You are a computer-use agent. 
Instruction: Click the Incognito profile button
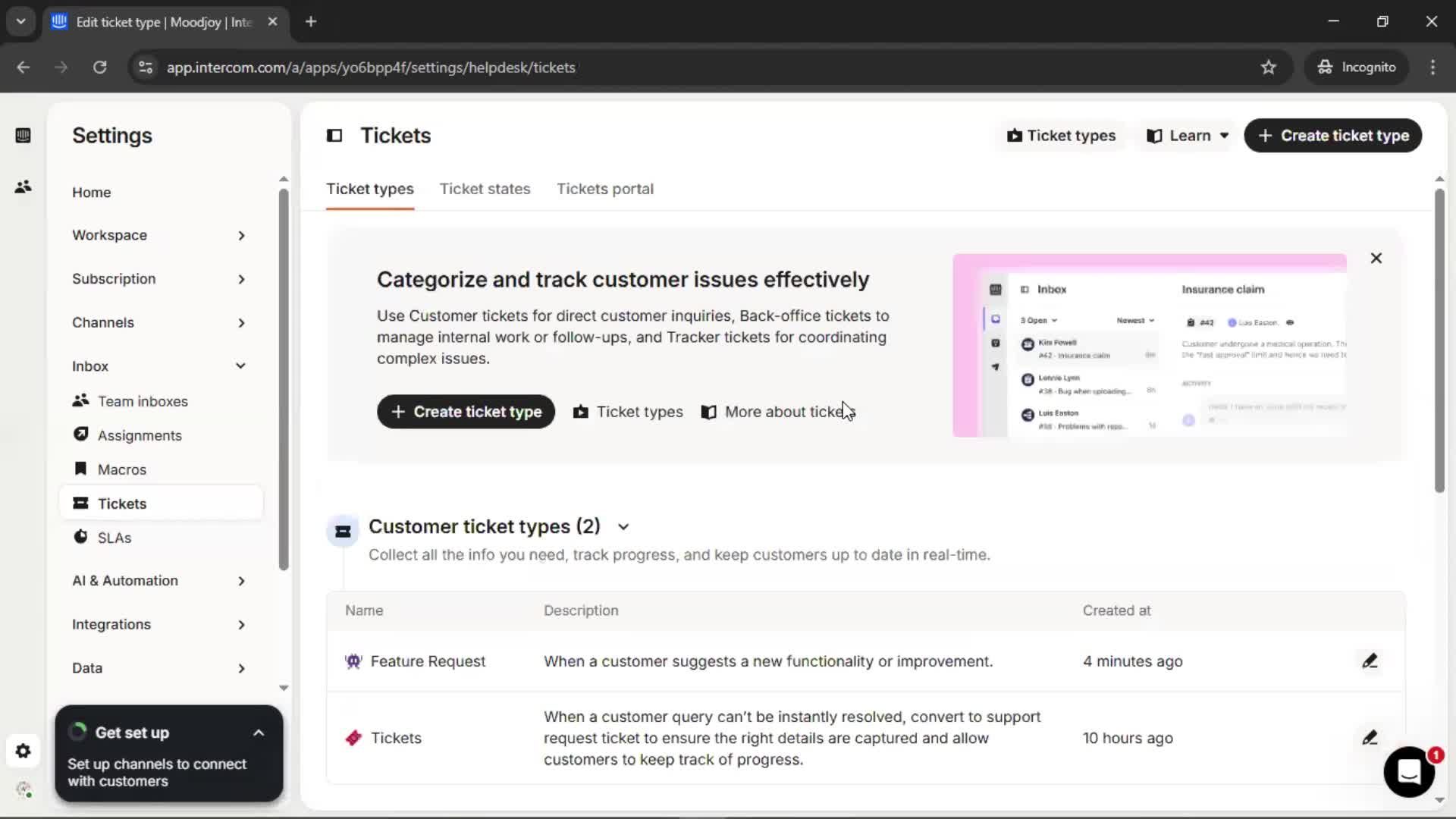tap(1357, 67)
